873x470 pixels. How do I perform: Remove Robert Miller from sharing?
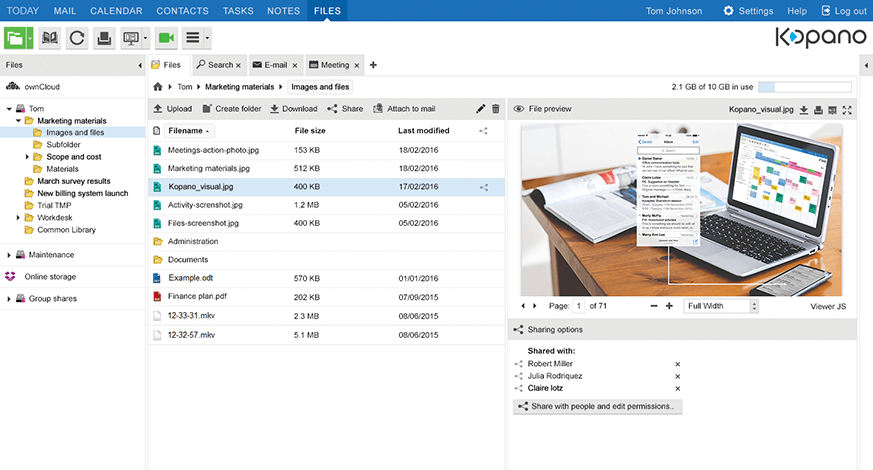click(678, 364)
